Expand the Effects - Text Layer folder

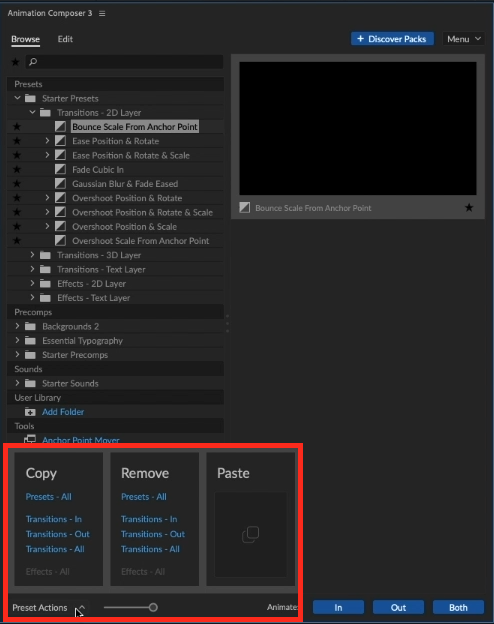point(32,297)
